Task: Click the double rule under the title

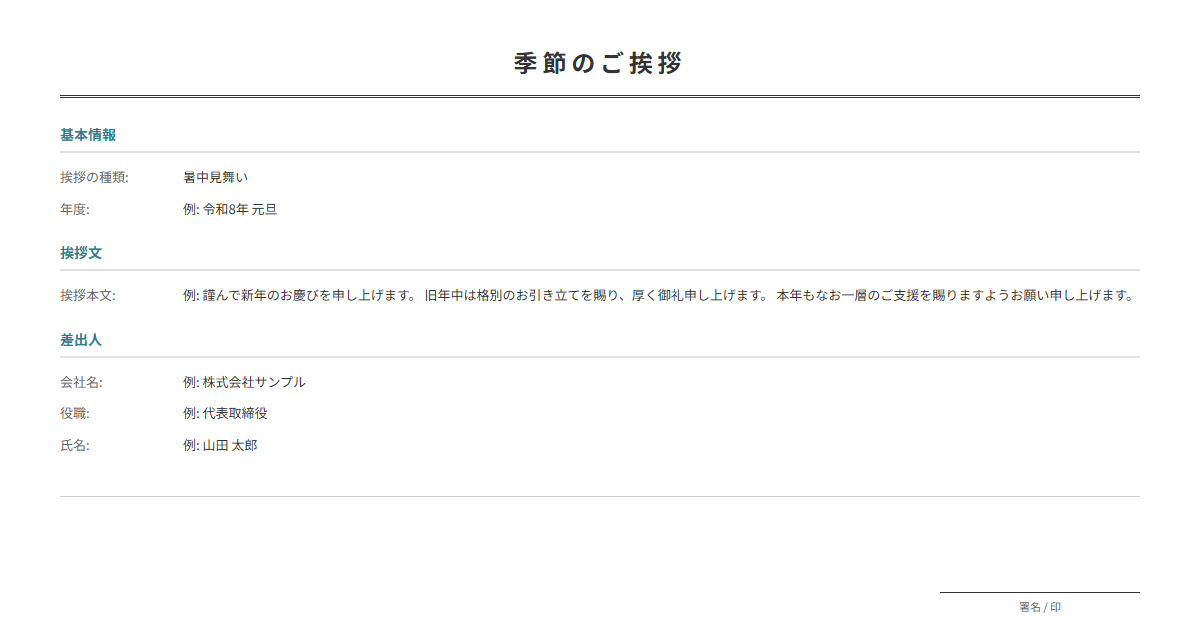Action: 600,96
